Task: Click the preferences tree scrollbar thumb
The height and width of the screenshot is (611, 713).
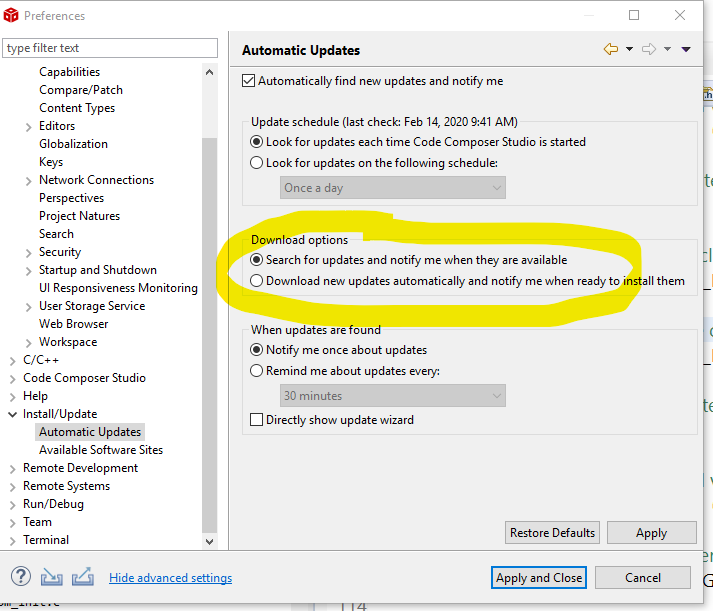Action: tap(209, 335)
